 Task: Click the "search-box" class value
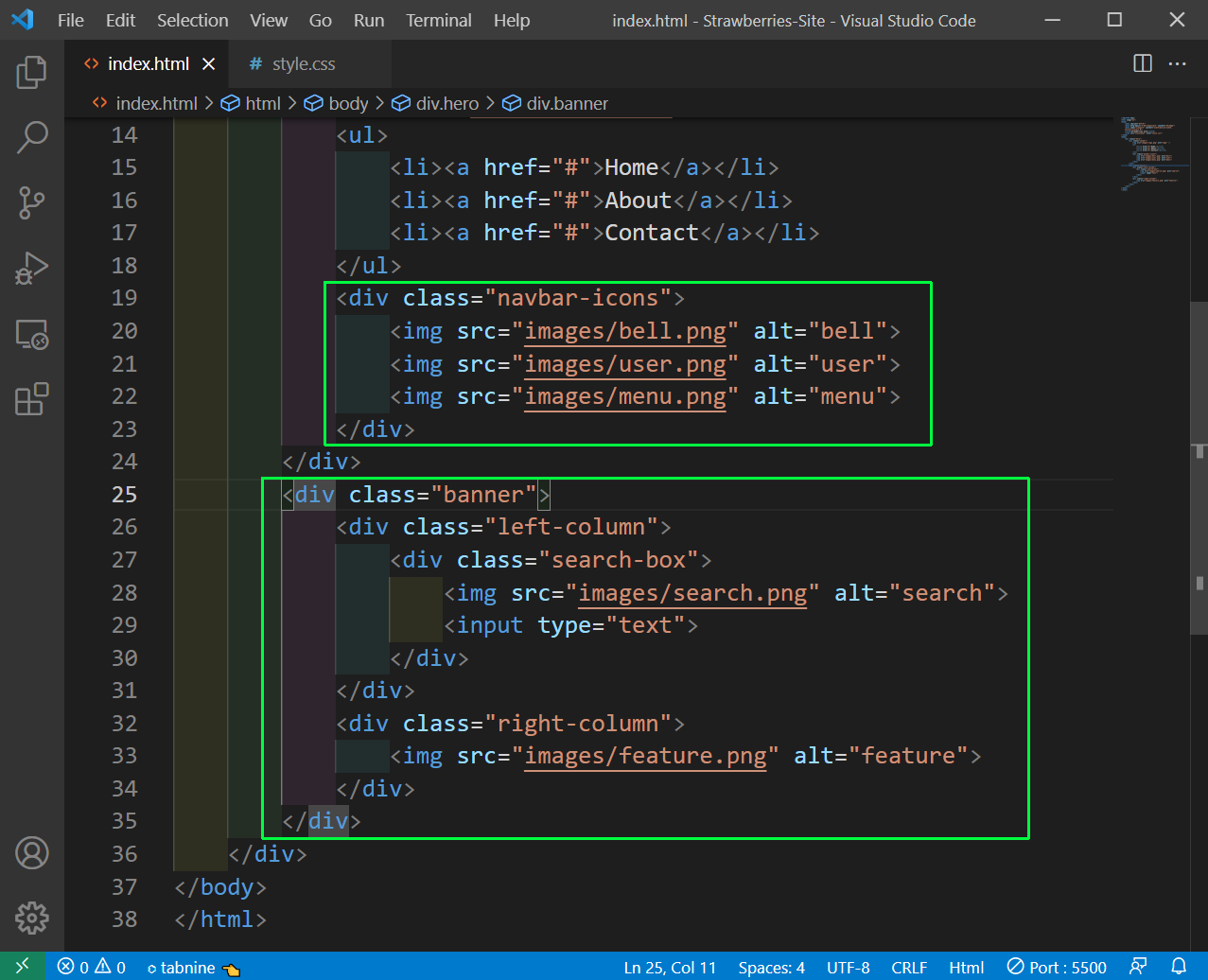tap(619, 560)
